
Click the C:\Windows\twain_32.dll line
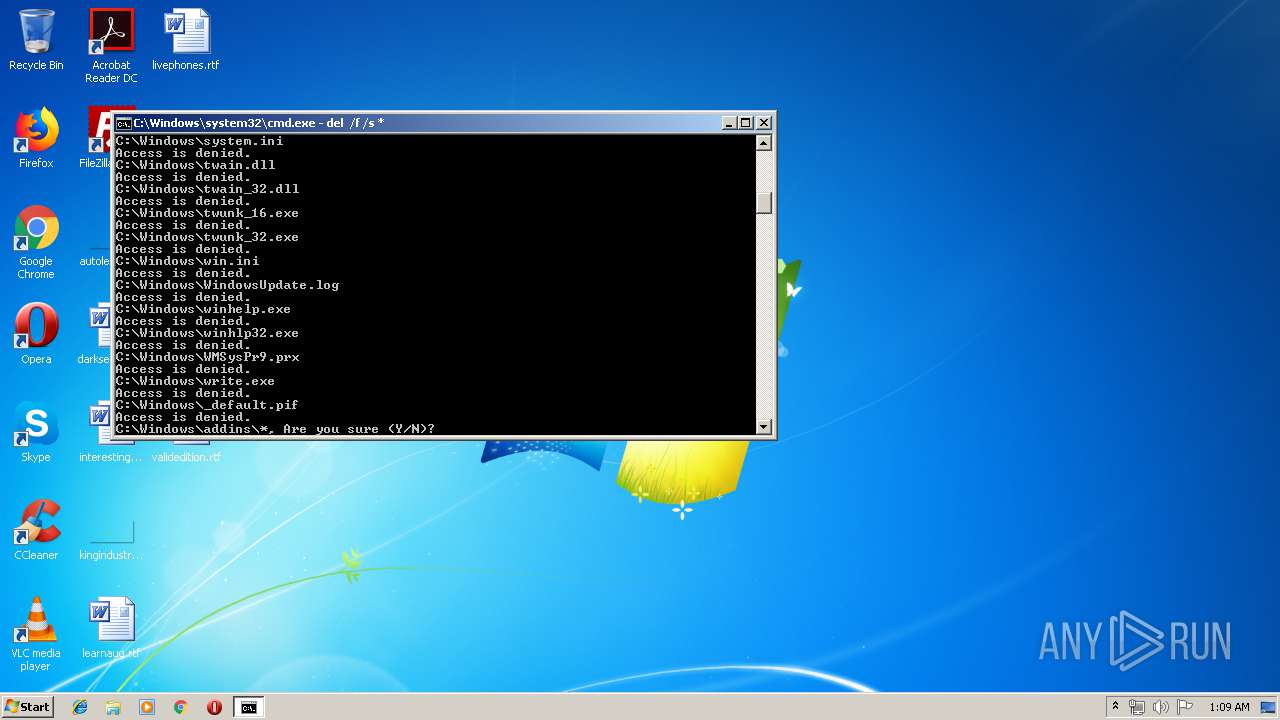207,189
